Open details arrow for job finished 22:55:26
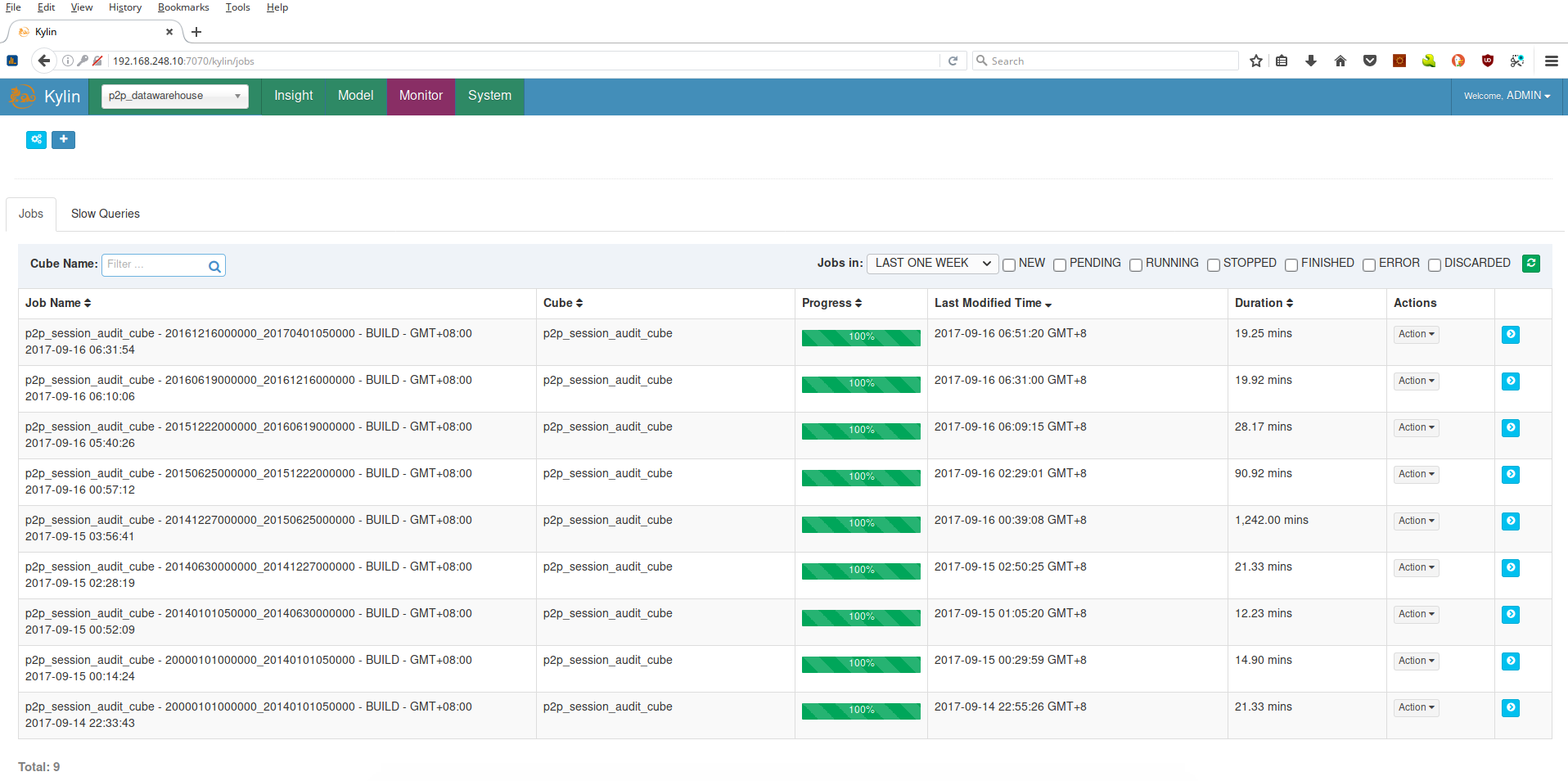This screenshot has height=781, width=1568. click(1511, 707)
